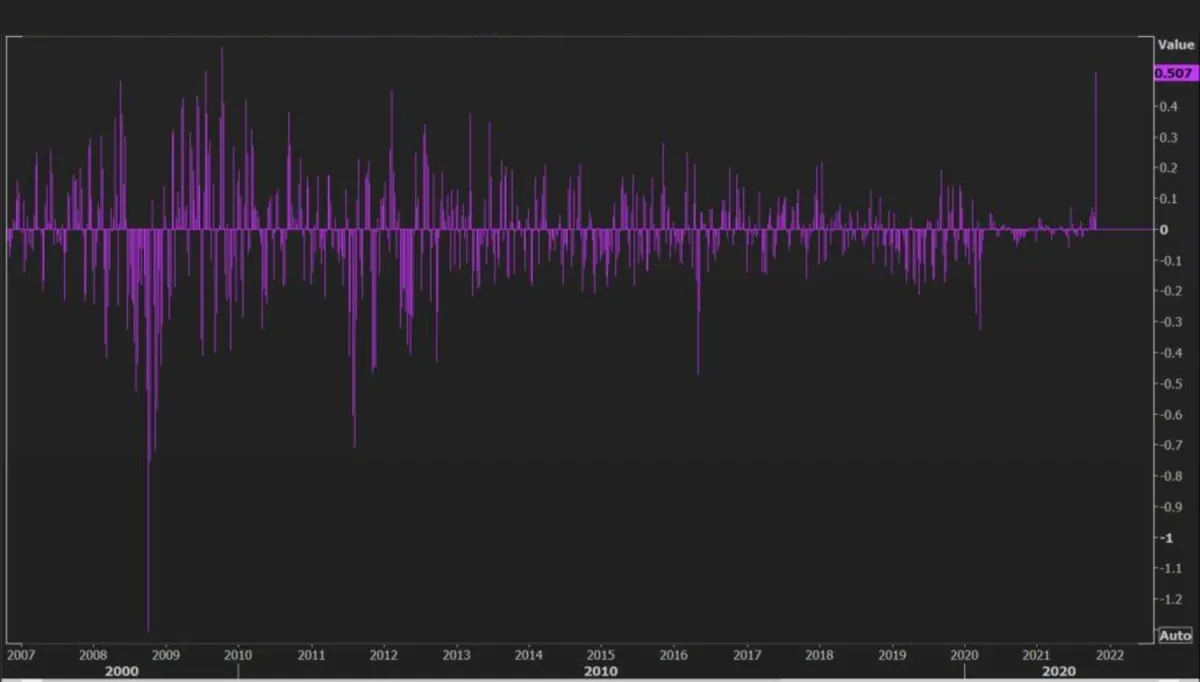Screen dimensions: 1200x682
Task: Click the 0.4 value axis tick label
Action: coord(1166,106)
